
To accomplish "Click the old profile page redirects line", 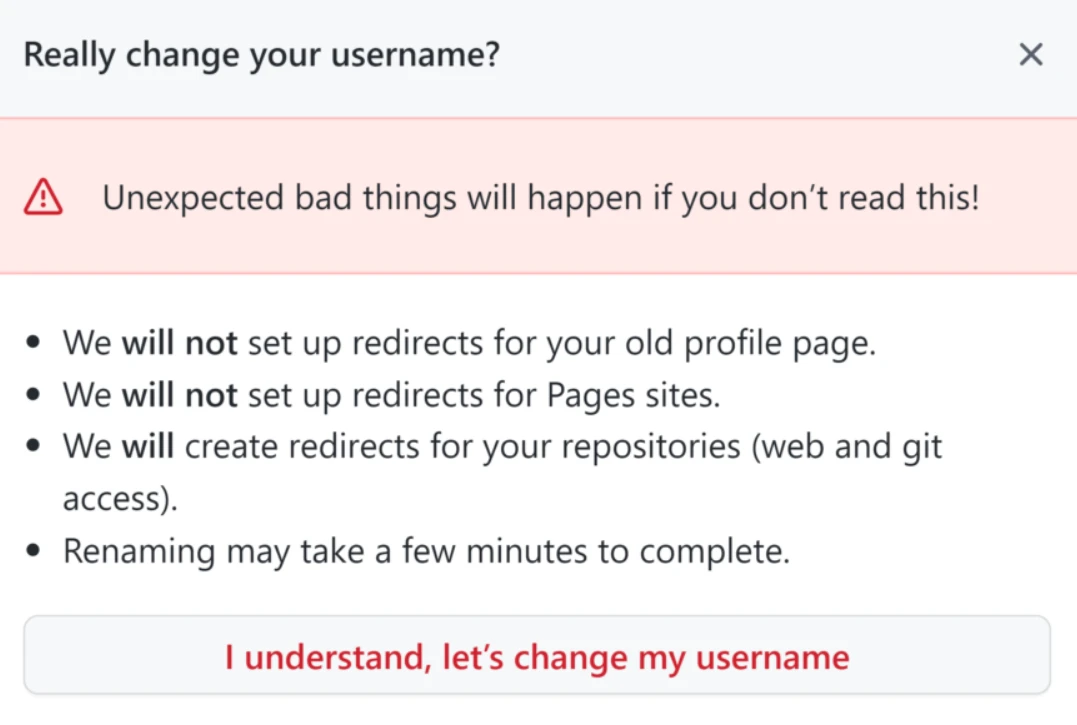I will point(470,344).
